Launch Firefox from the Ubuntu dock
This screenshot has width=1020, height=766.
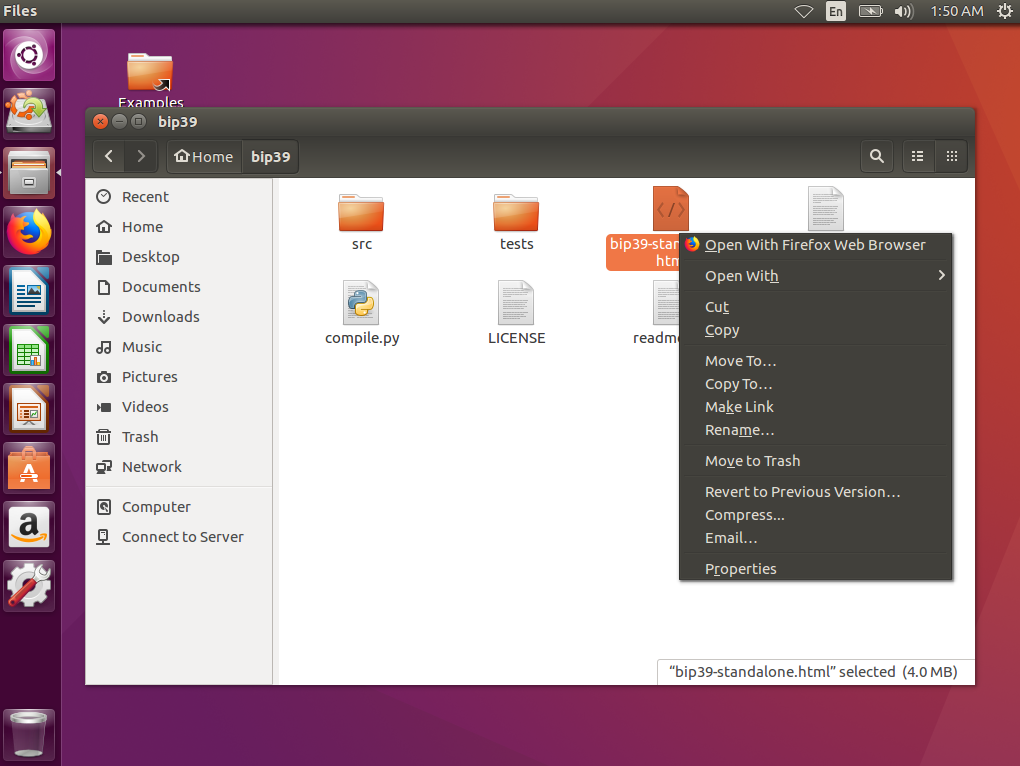pos(28,231)
